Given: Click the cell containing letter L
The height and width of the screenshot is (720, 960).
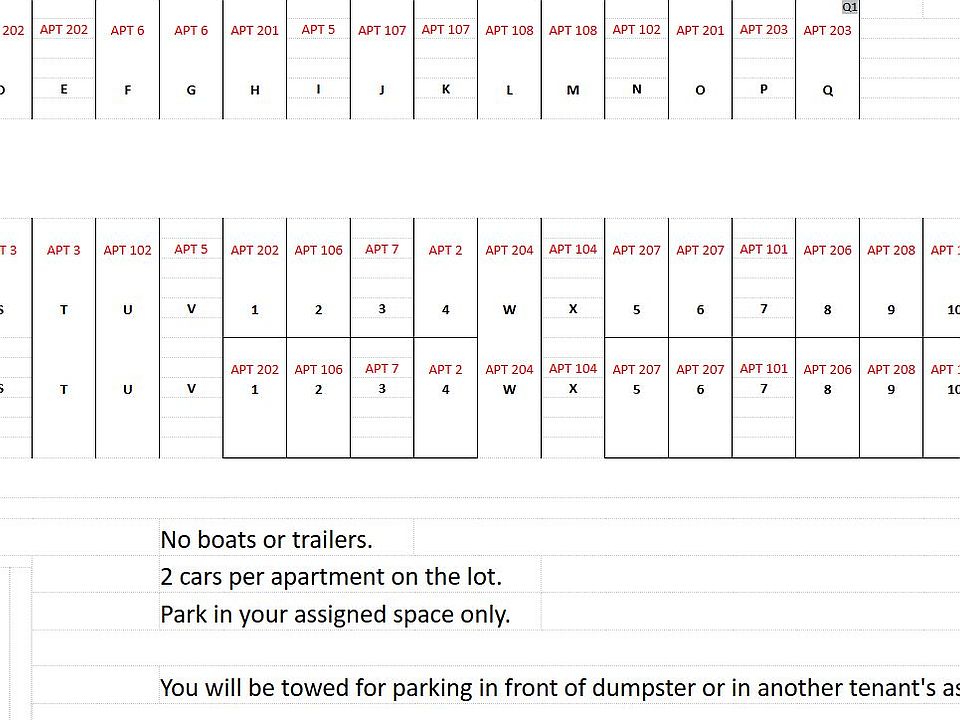Looking at the screenshot, I should tap(509, 90).
